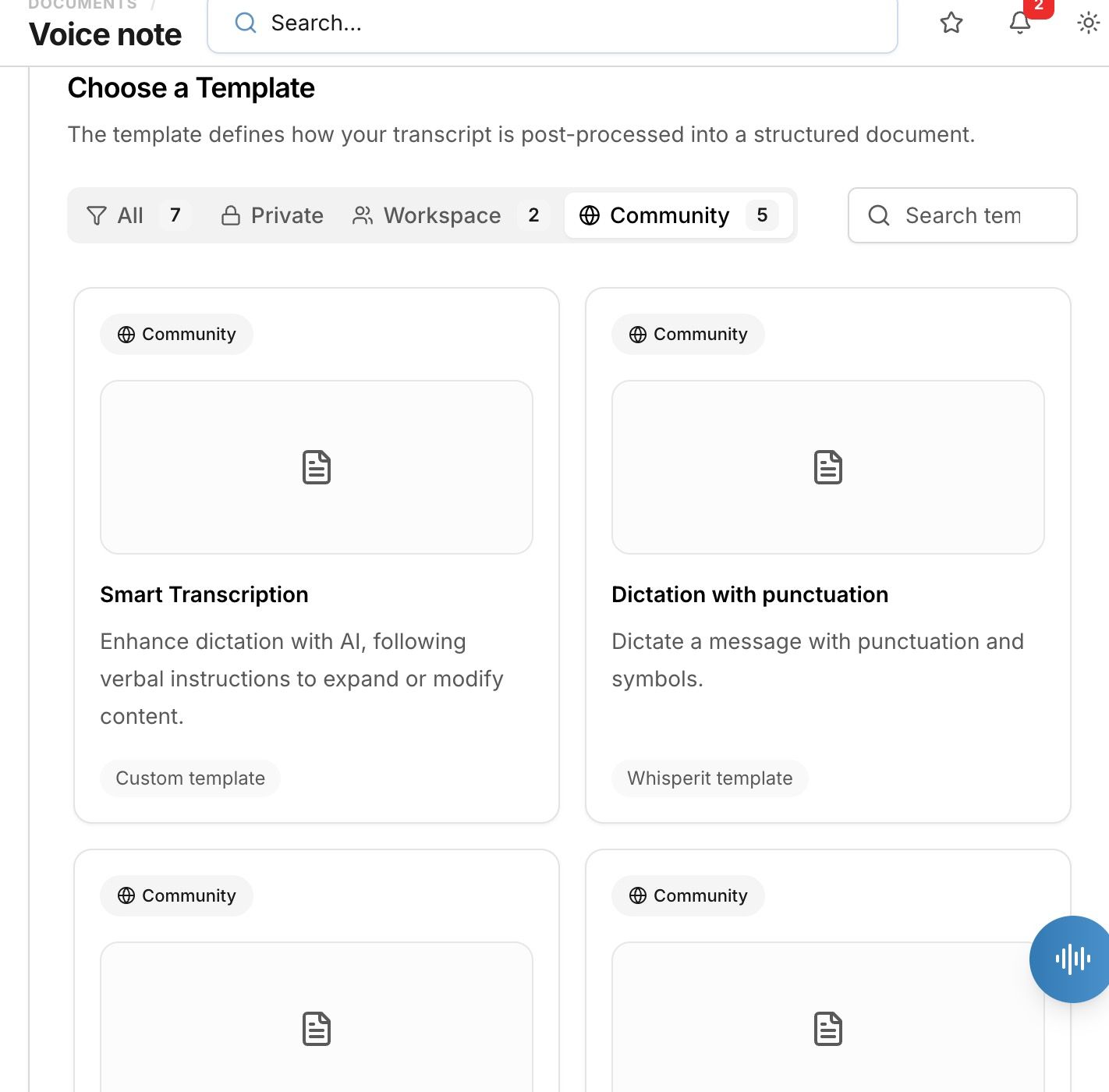Click the Search templates input field

pyautogui.click(x=962, y=215)
